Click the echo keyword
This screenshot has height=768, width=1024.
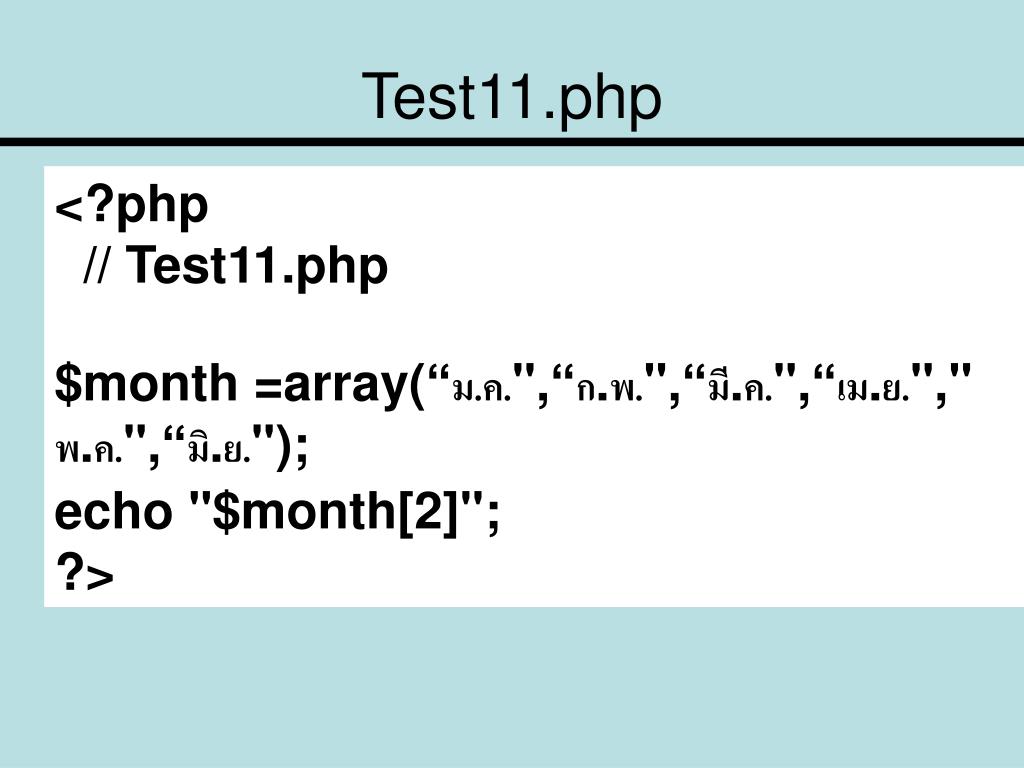click(x=113, y=513)
